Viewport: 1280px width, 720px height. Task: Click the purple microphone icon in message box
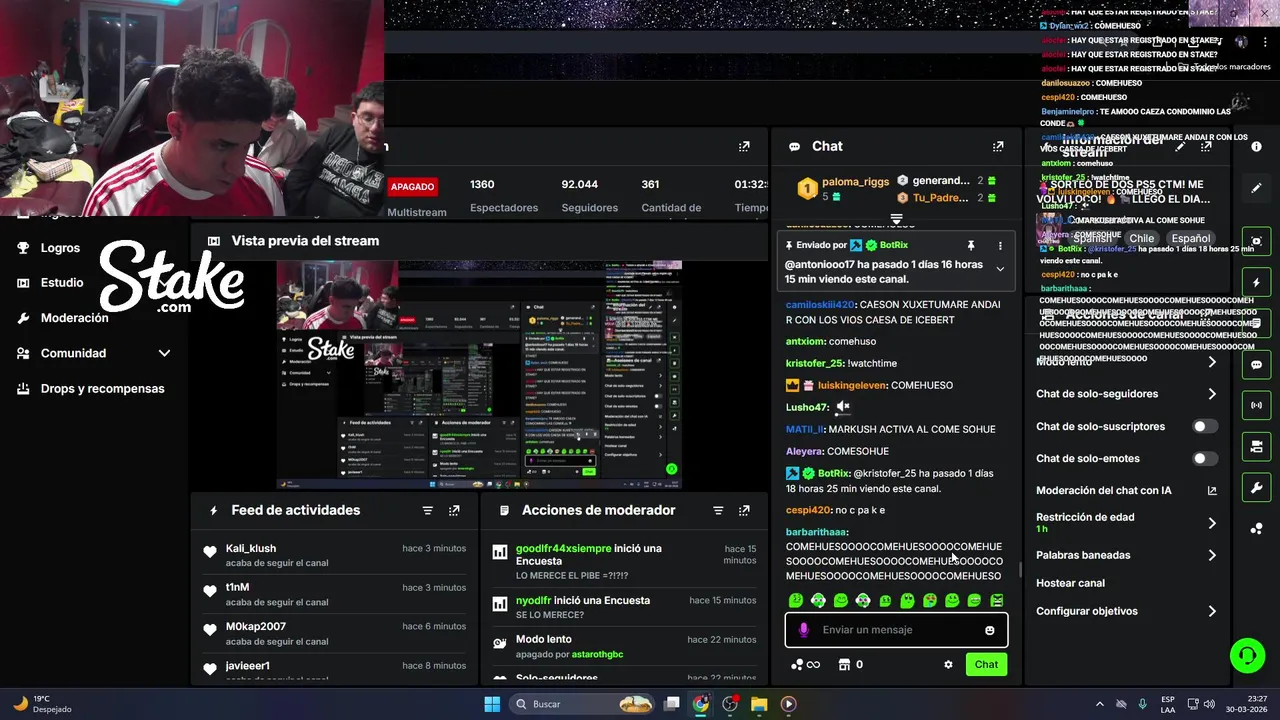[804, 630]
